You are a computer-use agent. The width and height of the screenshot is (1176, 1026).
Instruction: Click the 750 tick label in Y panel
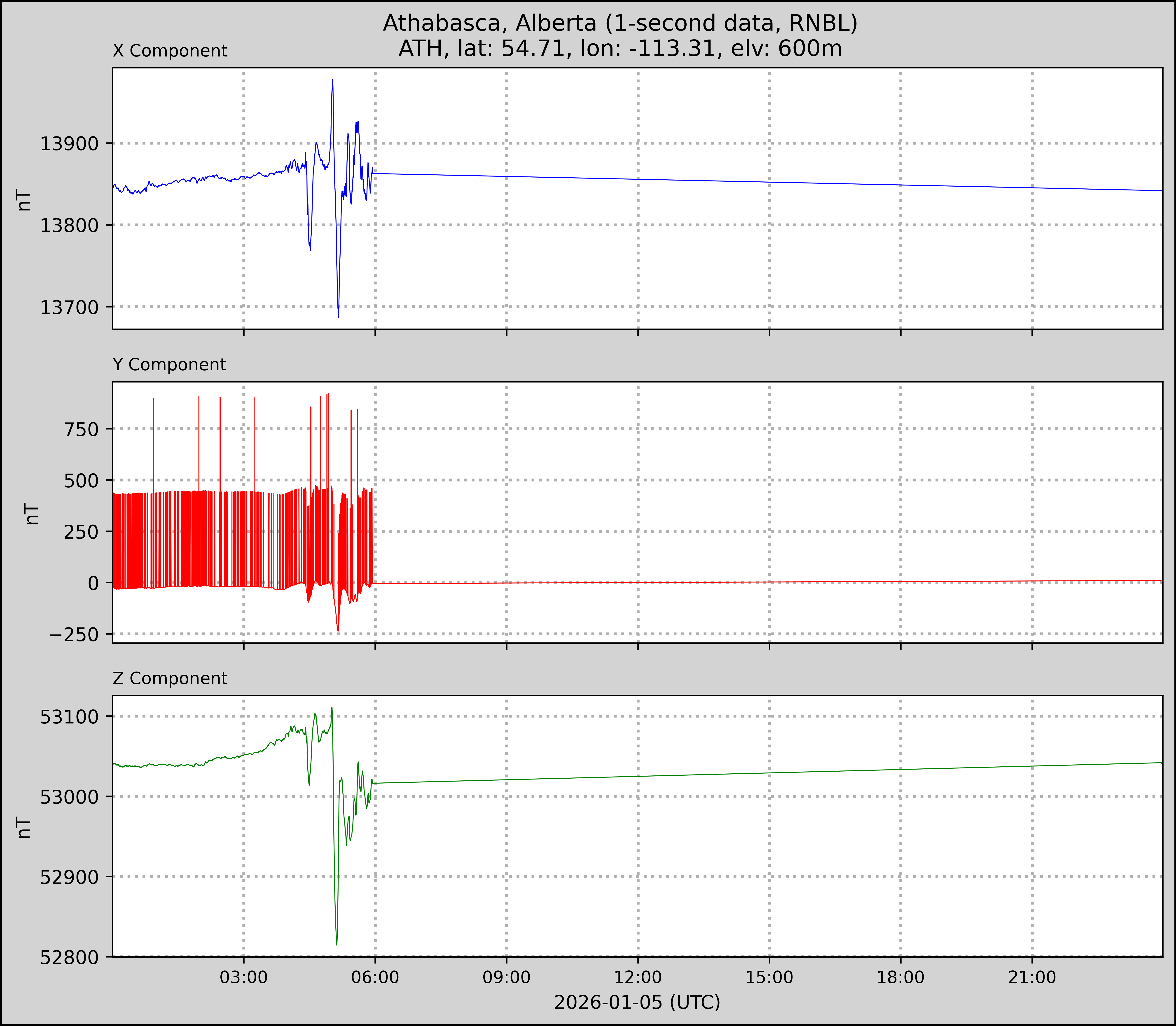pos(81,429)
